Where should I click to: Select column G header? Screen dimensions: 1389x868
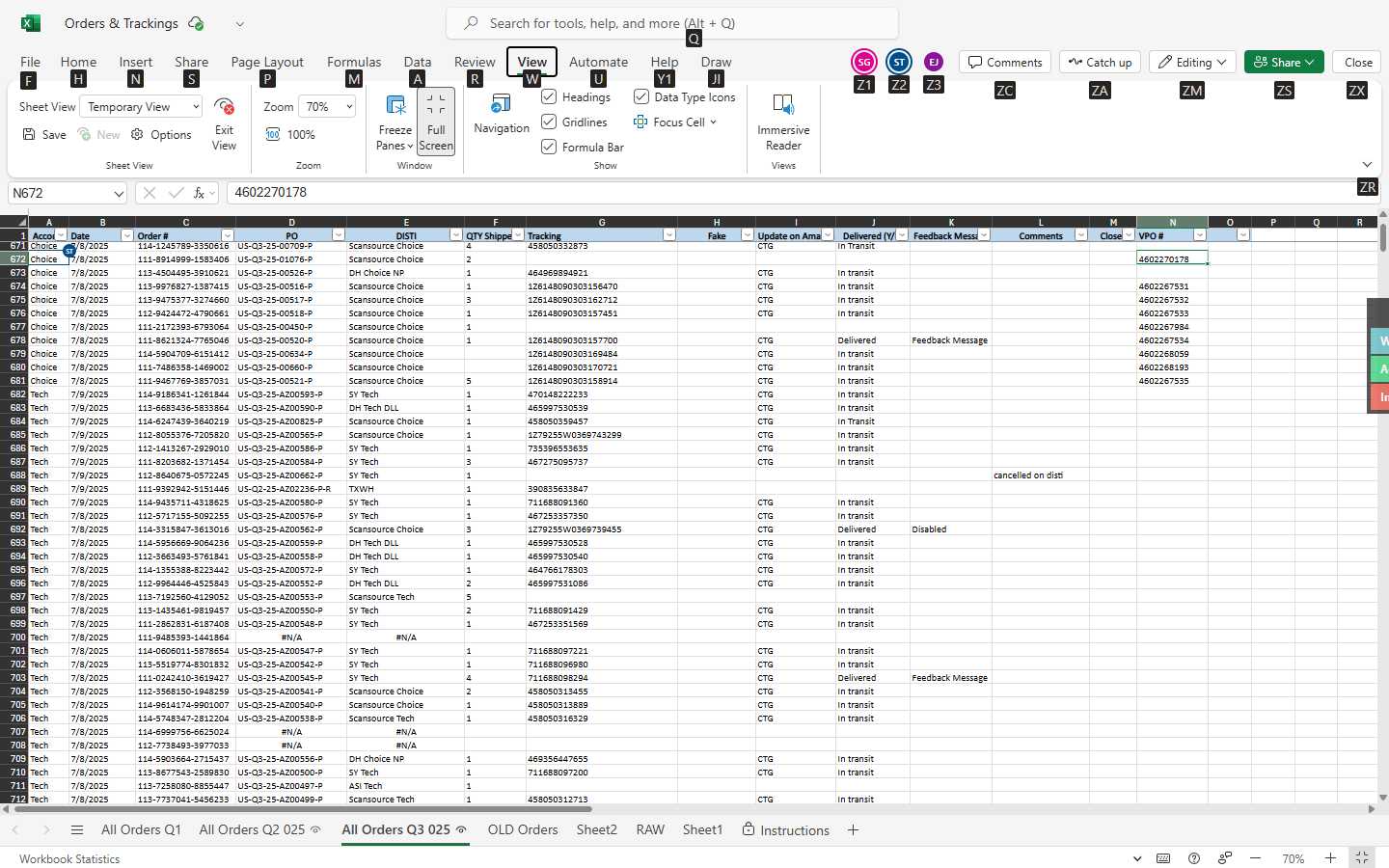click(601, 222)
